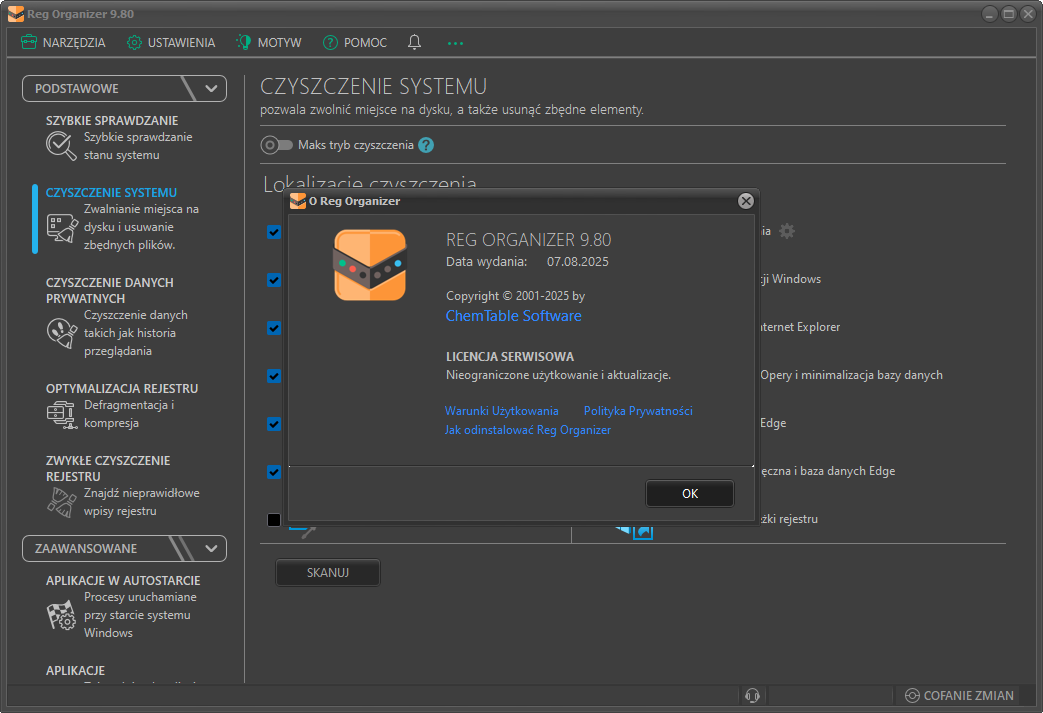Screen dimensions: 1043x713
Task: Click the Czyszczenie systemu brush icon
Action: coord(62,228)
